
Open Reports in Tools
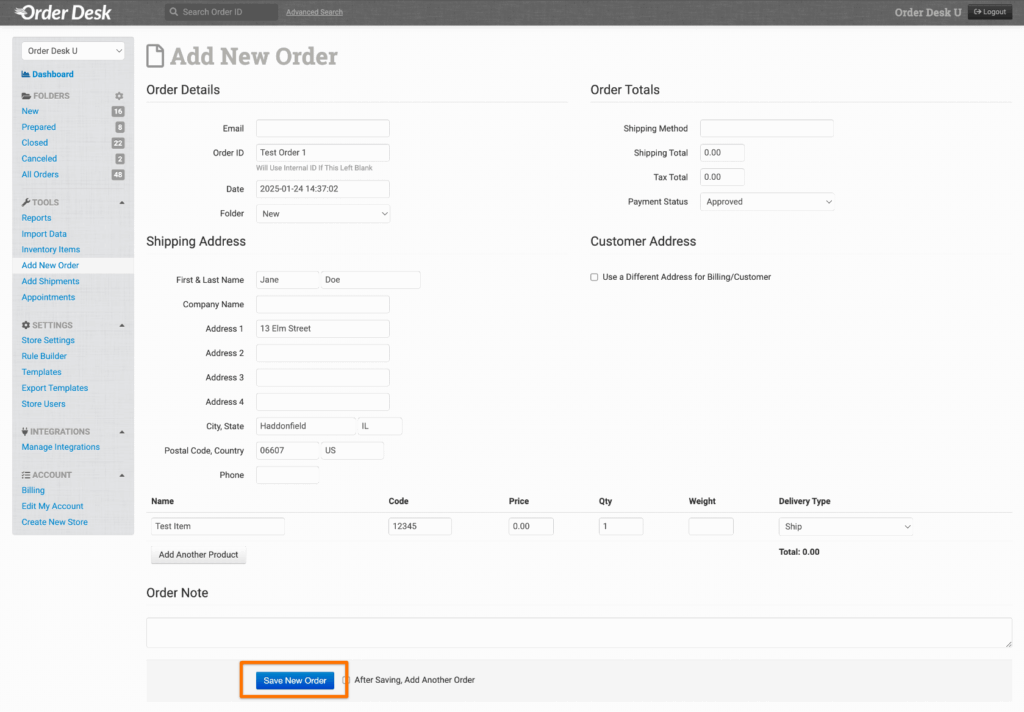tap(36, 218)
